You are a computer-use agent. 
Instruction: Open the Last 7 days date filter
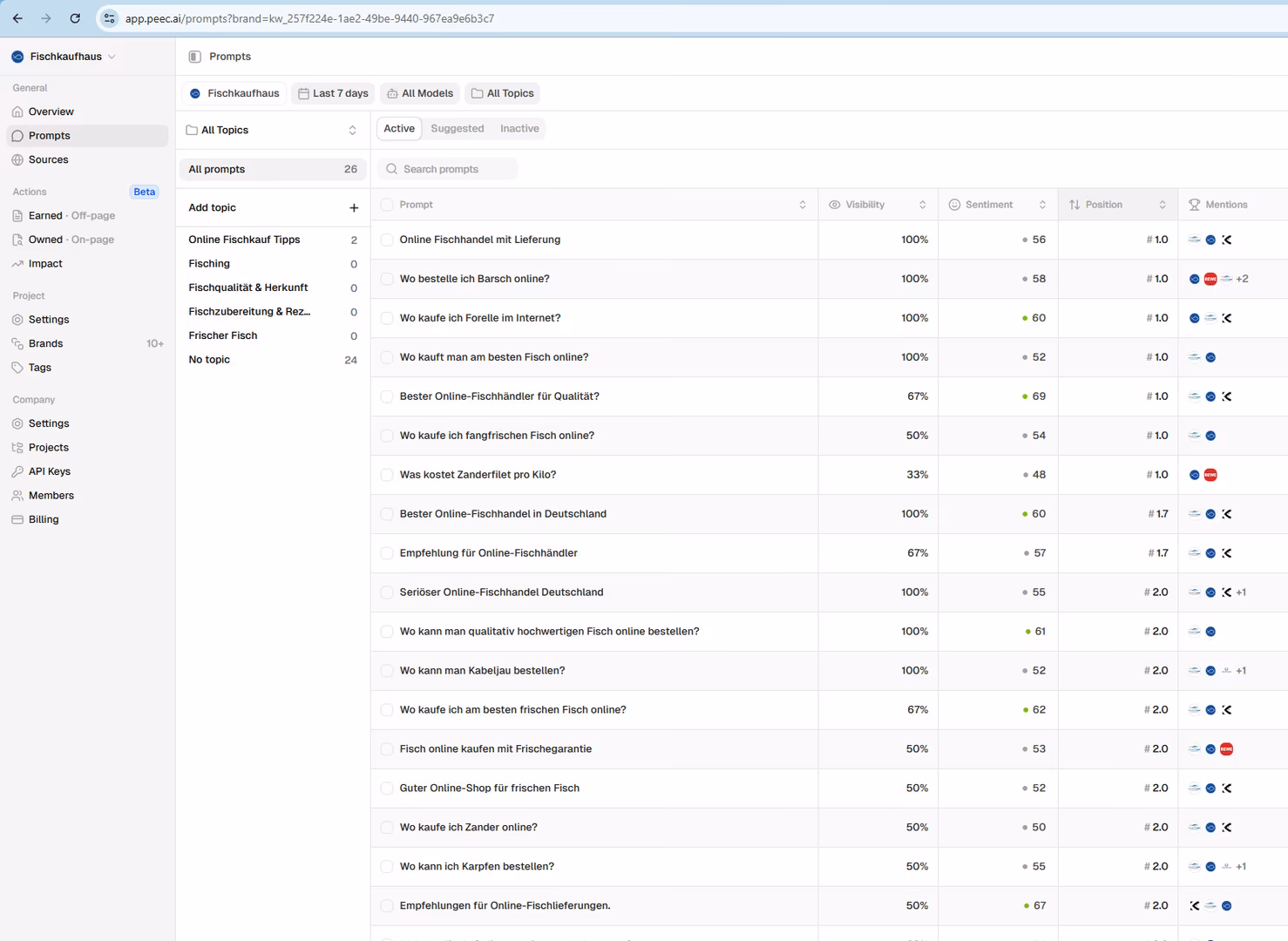(333, 93)
